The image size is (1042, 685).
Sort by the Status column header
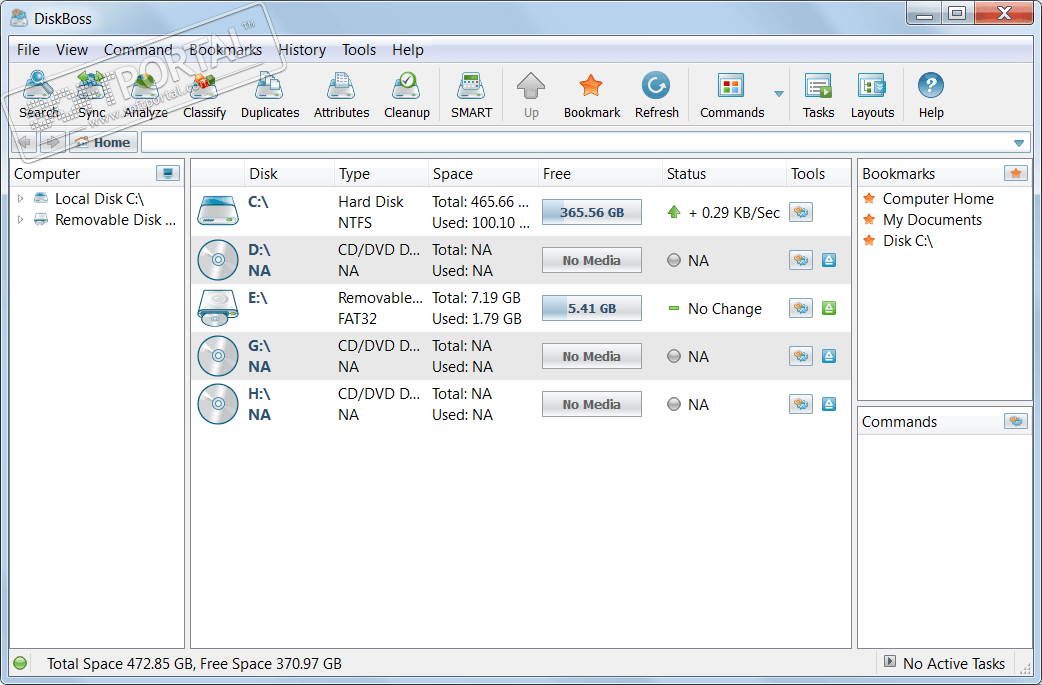[x=724, y=174]
